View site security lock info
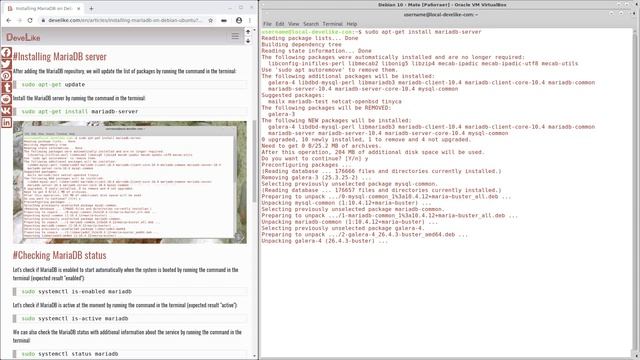Screen dimensions: 640x360 42,20
